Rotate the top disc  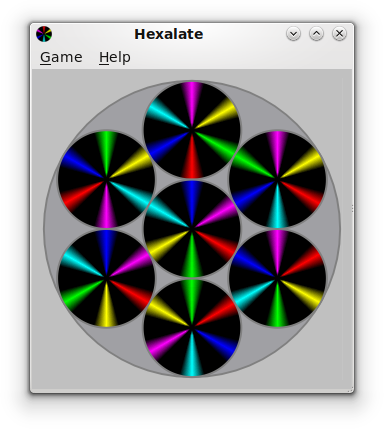[x=192, y=130]
